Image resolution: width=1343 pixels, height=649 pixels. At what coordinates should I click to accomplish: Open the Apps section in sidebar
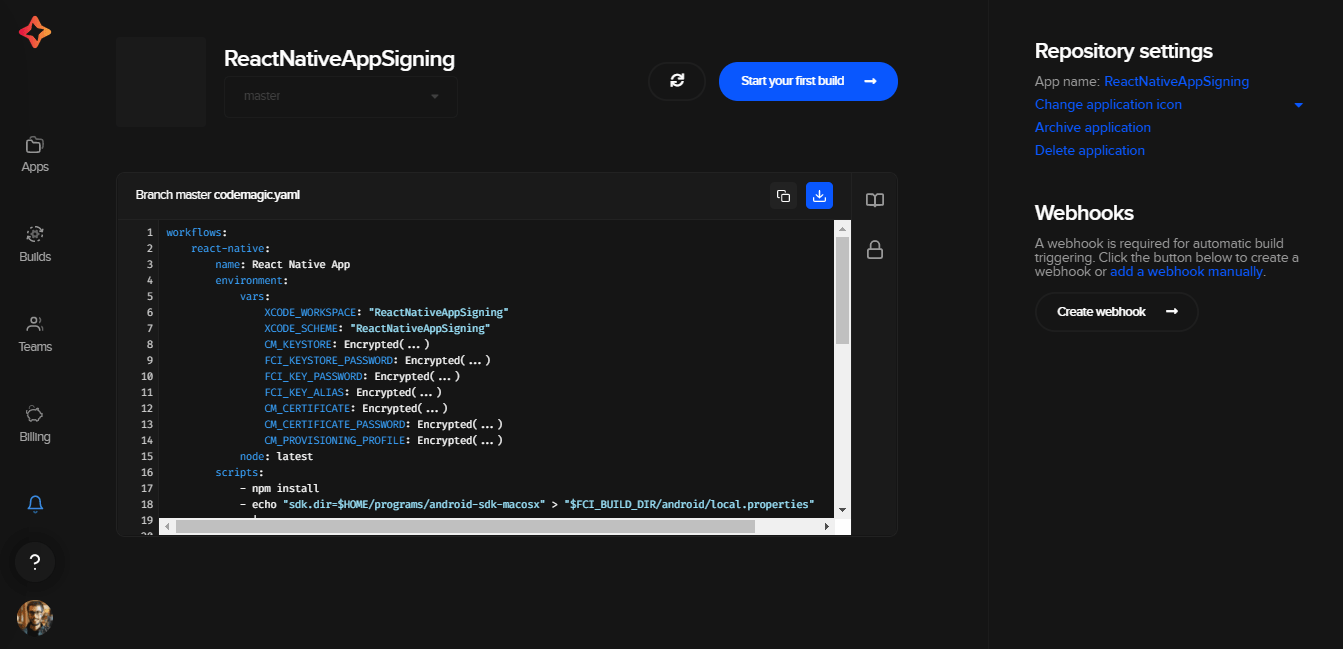[35, 155]
